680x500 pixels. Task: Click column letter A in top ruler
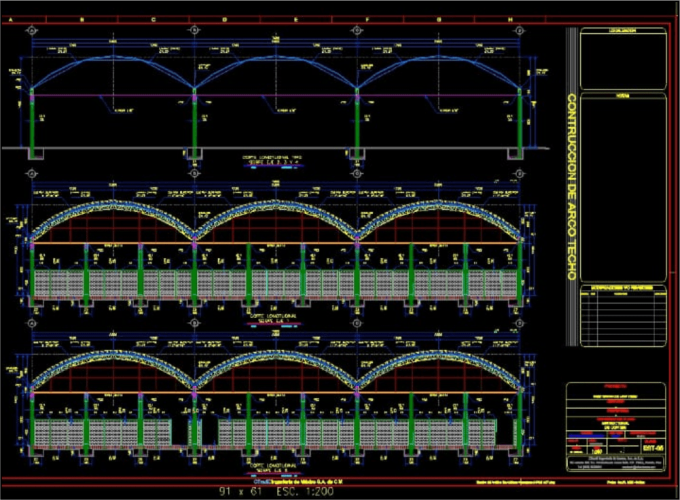[x=10, y=19]
